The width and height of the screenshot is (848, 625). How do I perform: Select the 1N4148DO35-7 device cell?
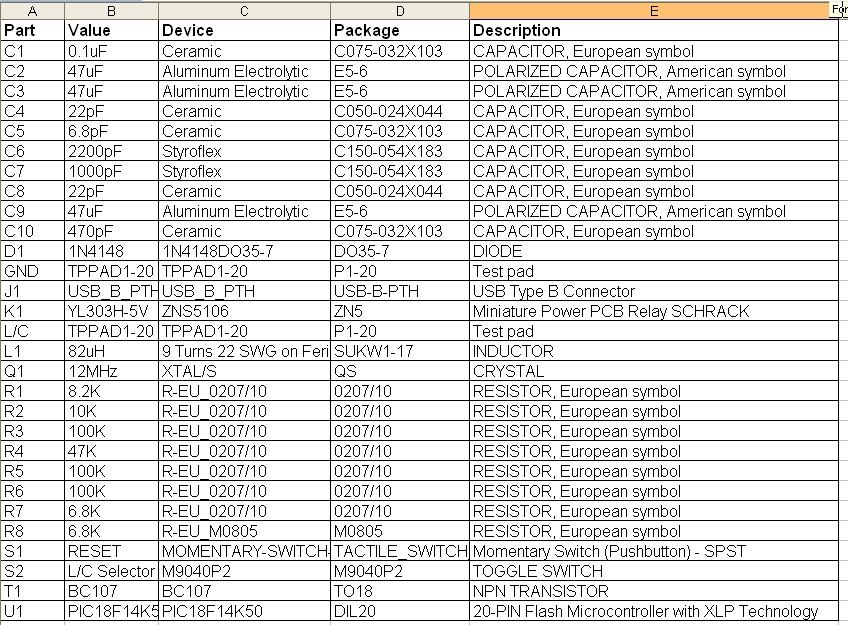tap(244, 251)
